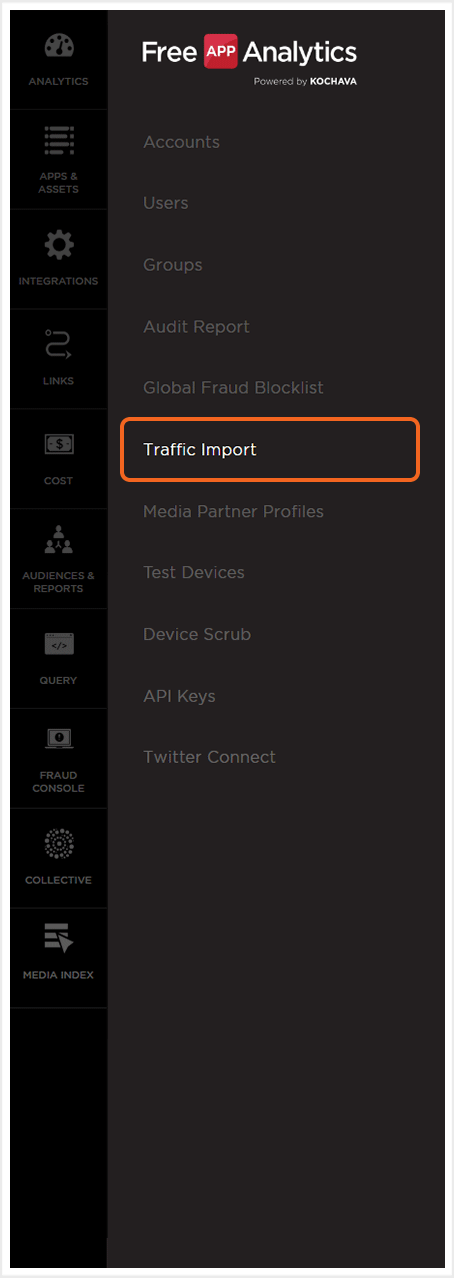Select the Audiences & Reports people icon
This screenshot has height=1278, width=454.
pyautogui.click(x=58, y=542)
